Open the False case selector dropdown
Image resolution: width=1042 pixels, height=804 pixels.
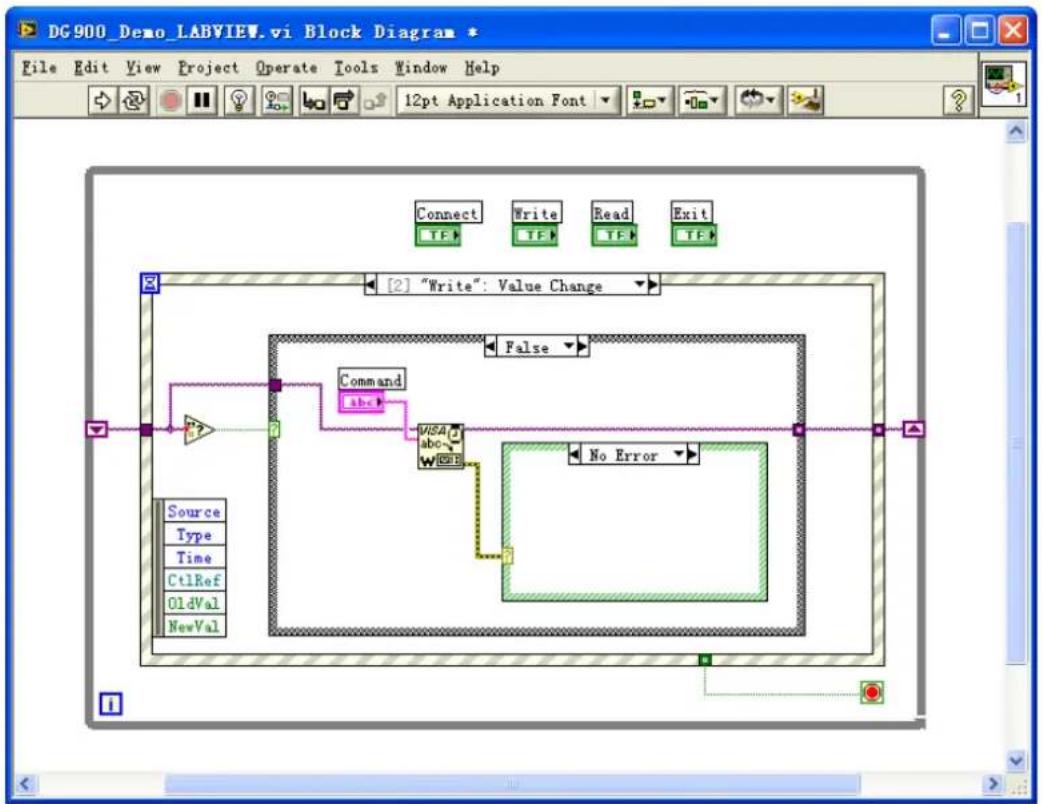coord(569,347)
